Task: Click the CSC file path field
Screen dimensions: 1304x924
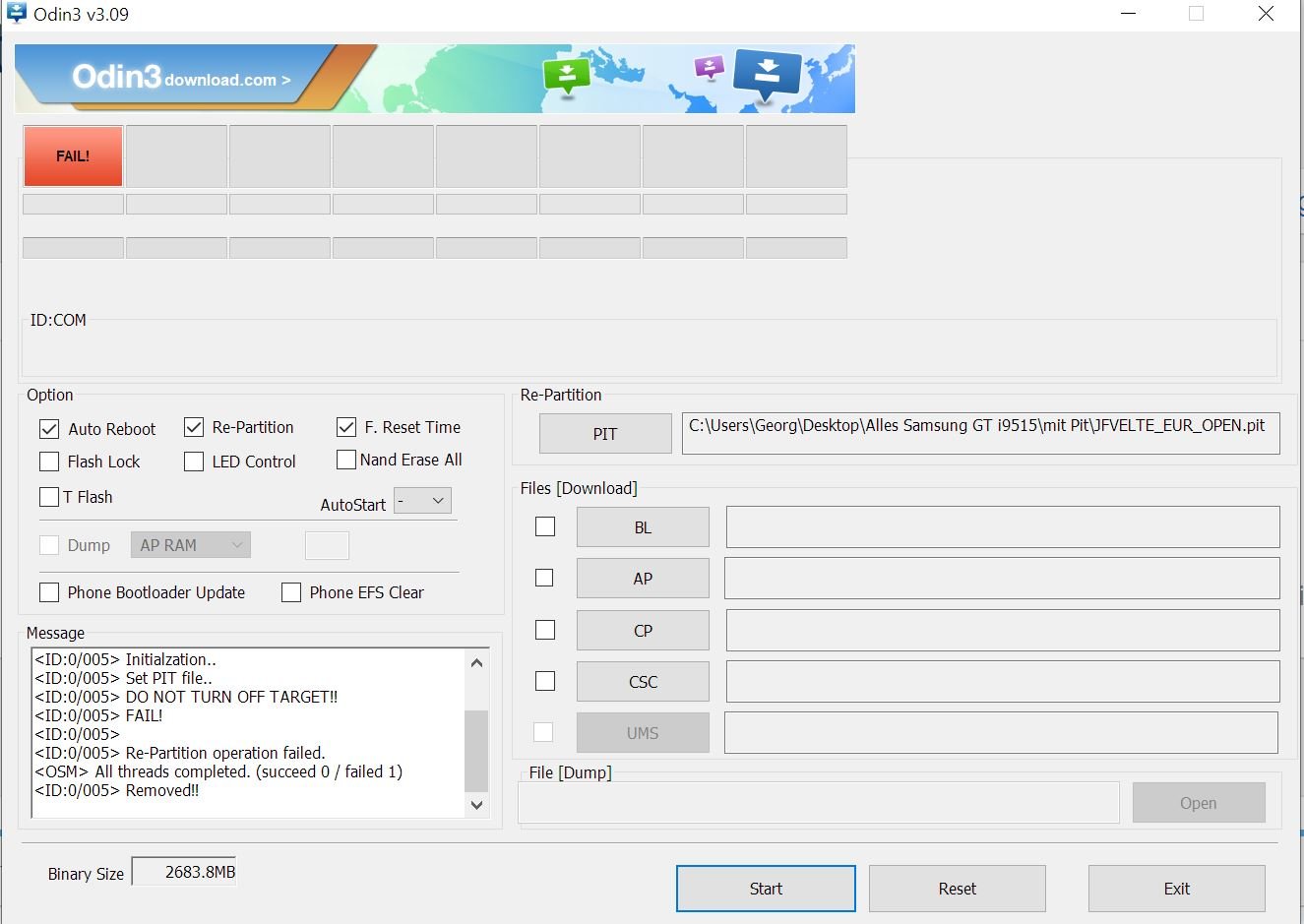Action: [x=1003, y=682]
